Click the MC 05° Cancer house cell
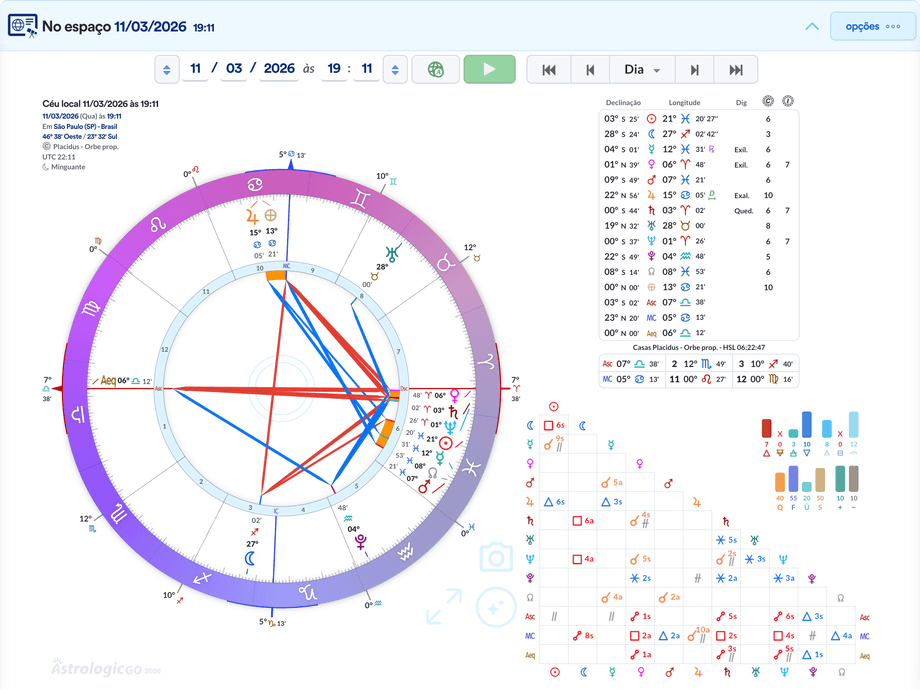This screenshot has width=920, height=690. (631, 379)
